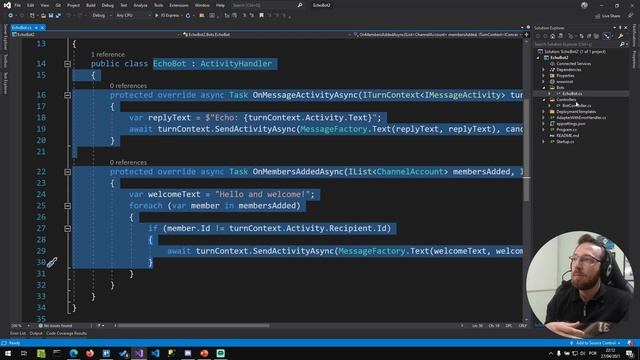Open the Debug configuration dropdown

click(x=101, y=16)
